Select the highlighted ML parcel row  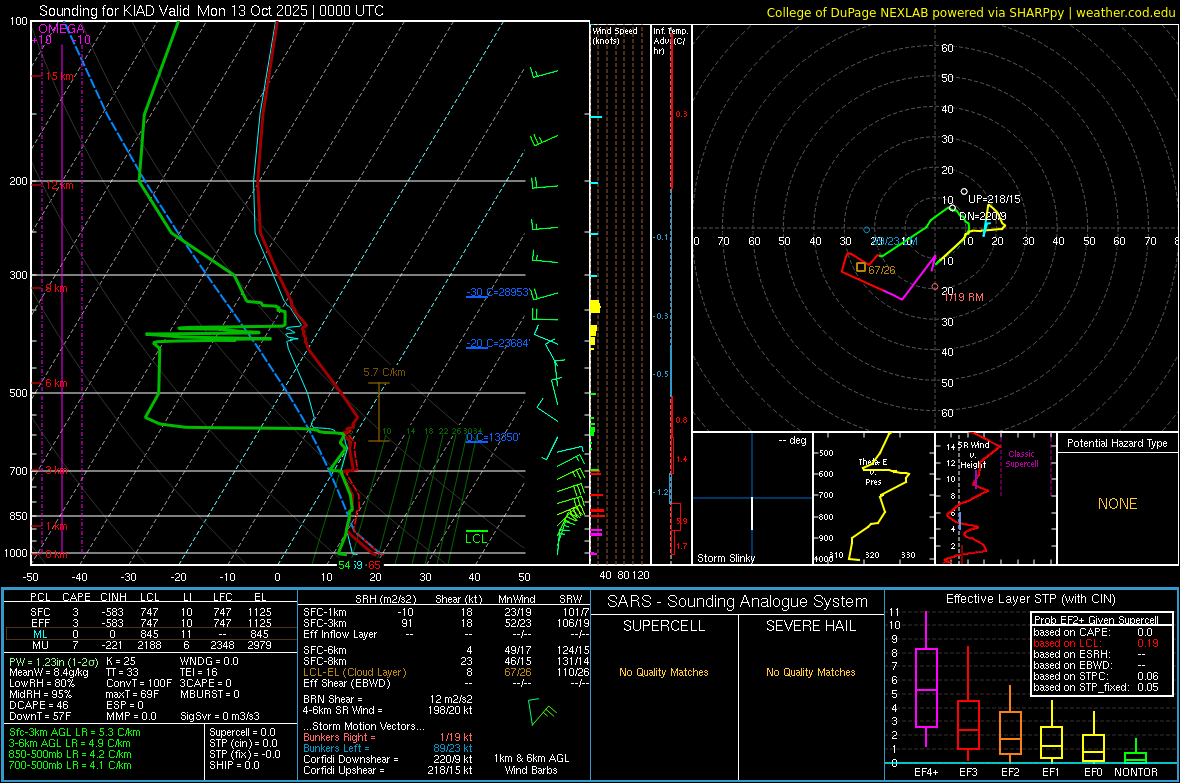[151, 634]
